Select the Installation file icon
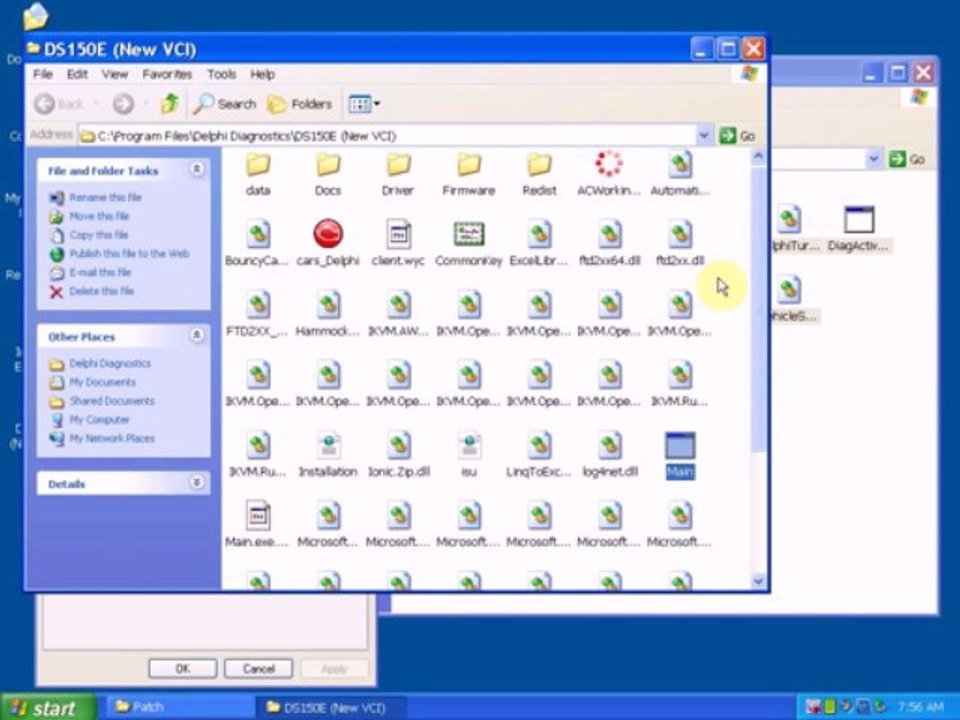This screenshot has height=720, width=960. click(x=328, y=454)
